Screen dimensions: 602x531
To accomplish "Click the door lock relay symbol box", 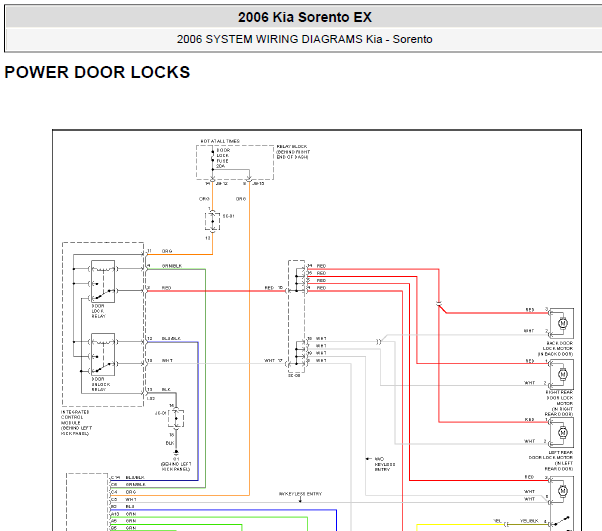I will (x=103, y=281).
